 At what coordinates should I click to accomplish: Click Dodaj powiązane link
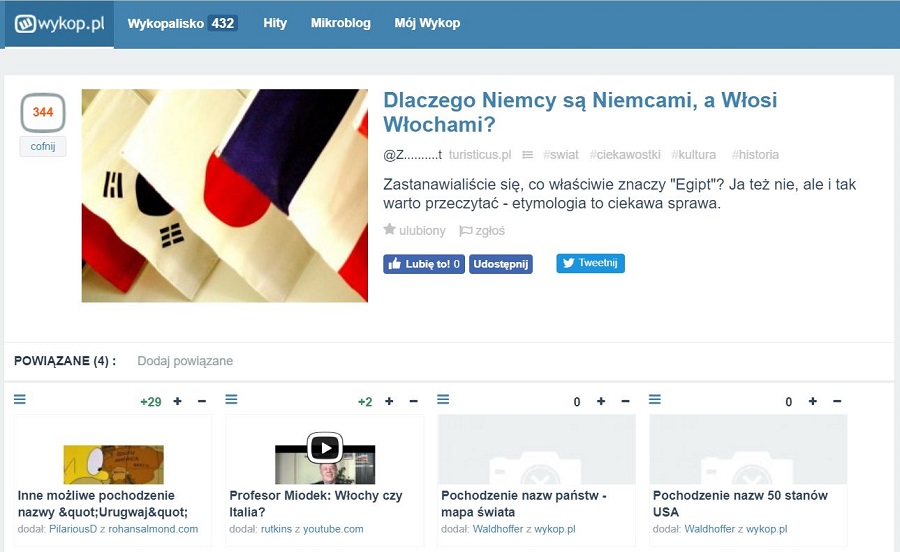coord(185,361)
